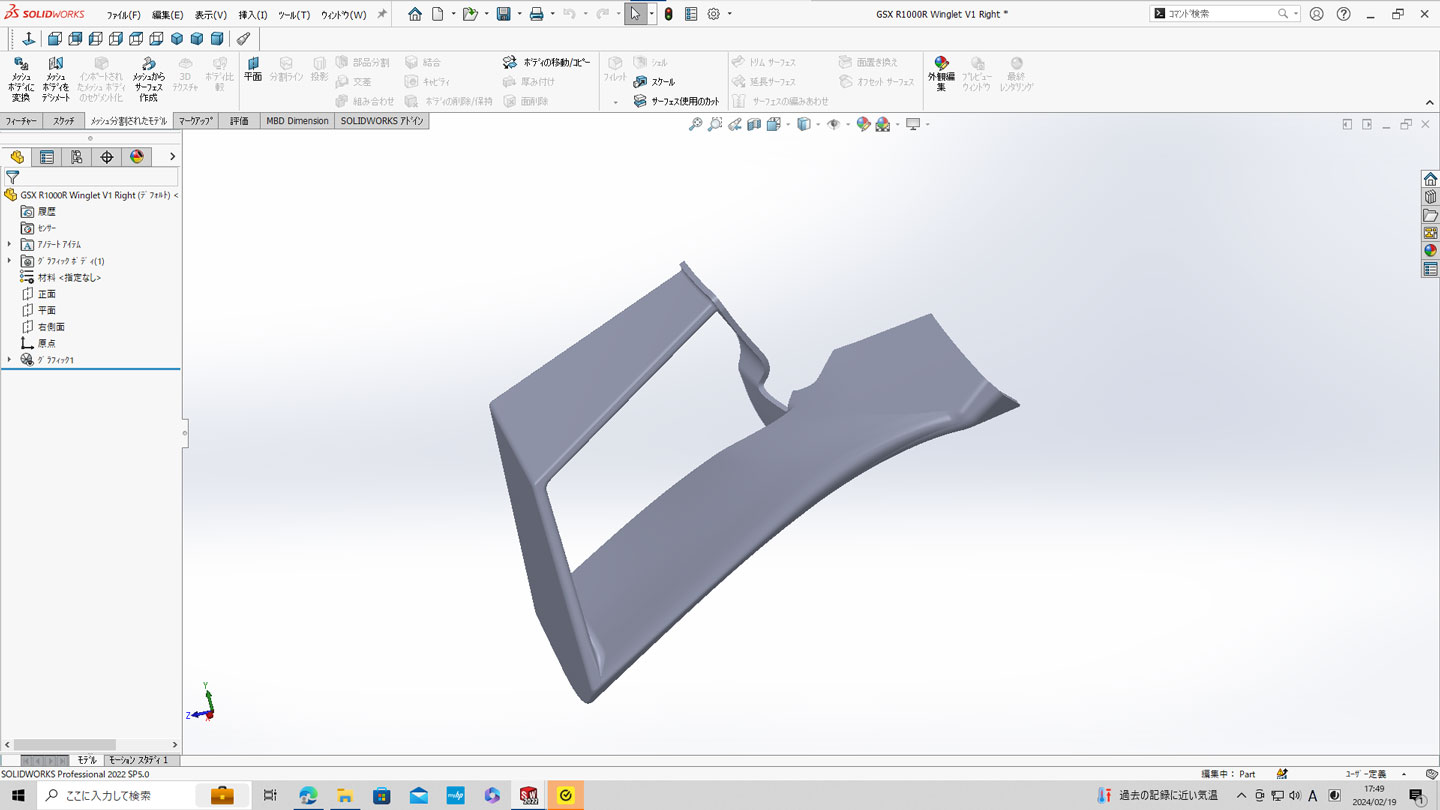Open the PropertyManager tab icon
Viewport: 1440px width, 810px height.
[47, 157]
